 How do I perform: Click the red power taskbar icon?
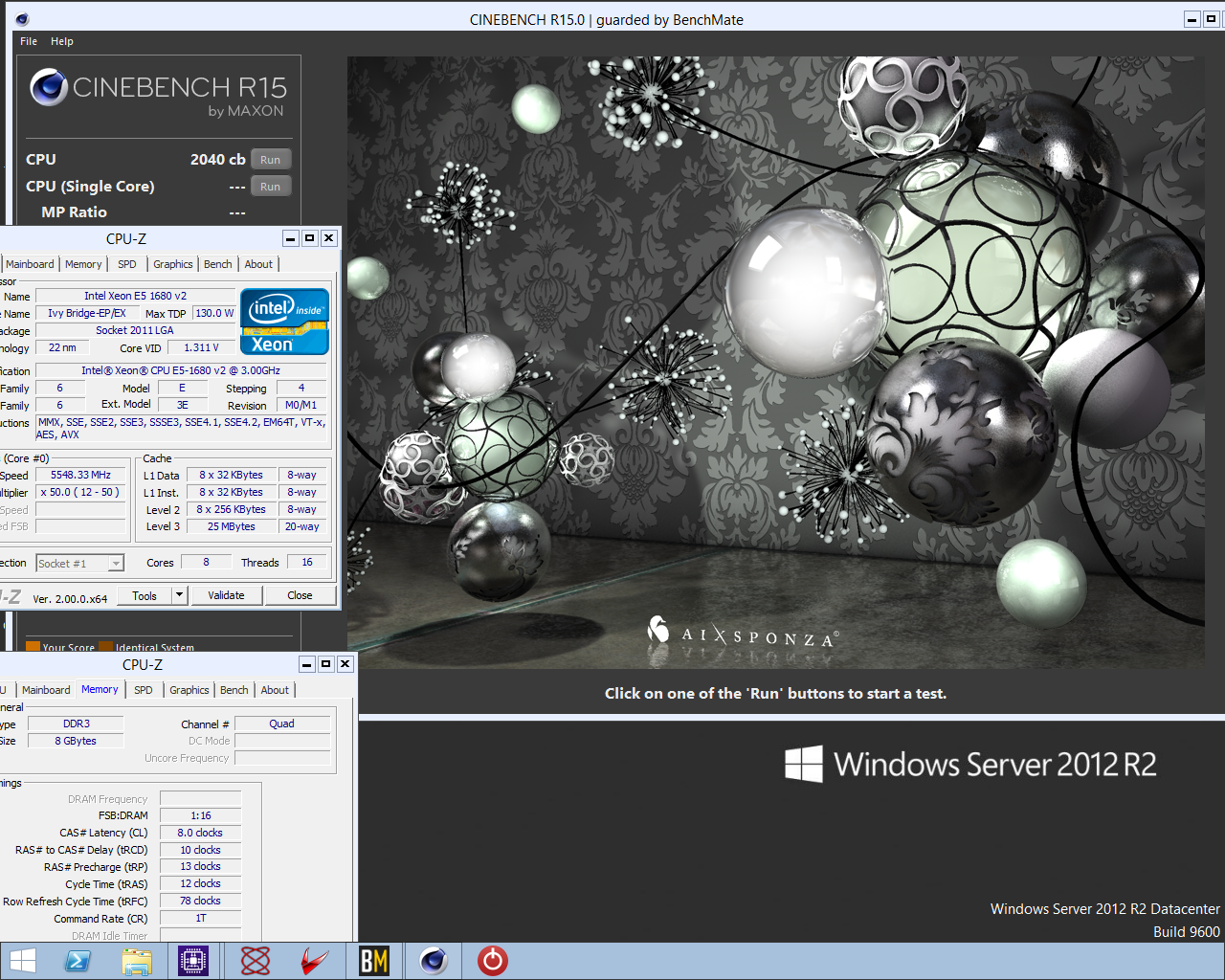pyautogui.click(x=493, y=961)
